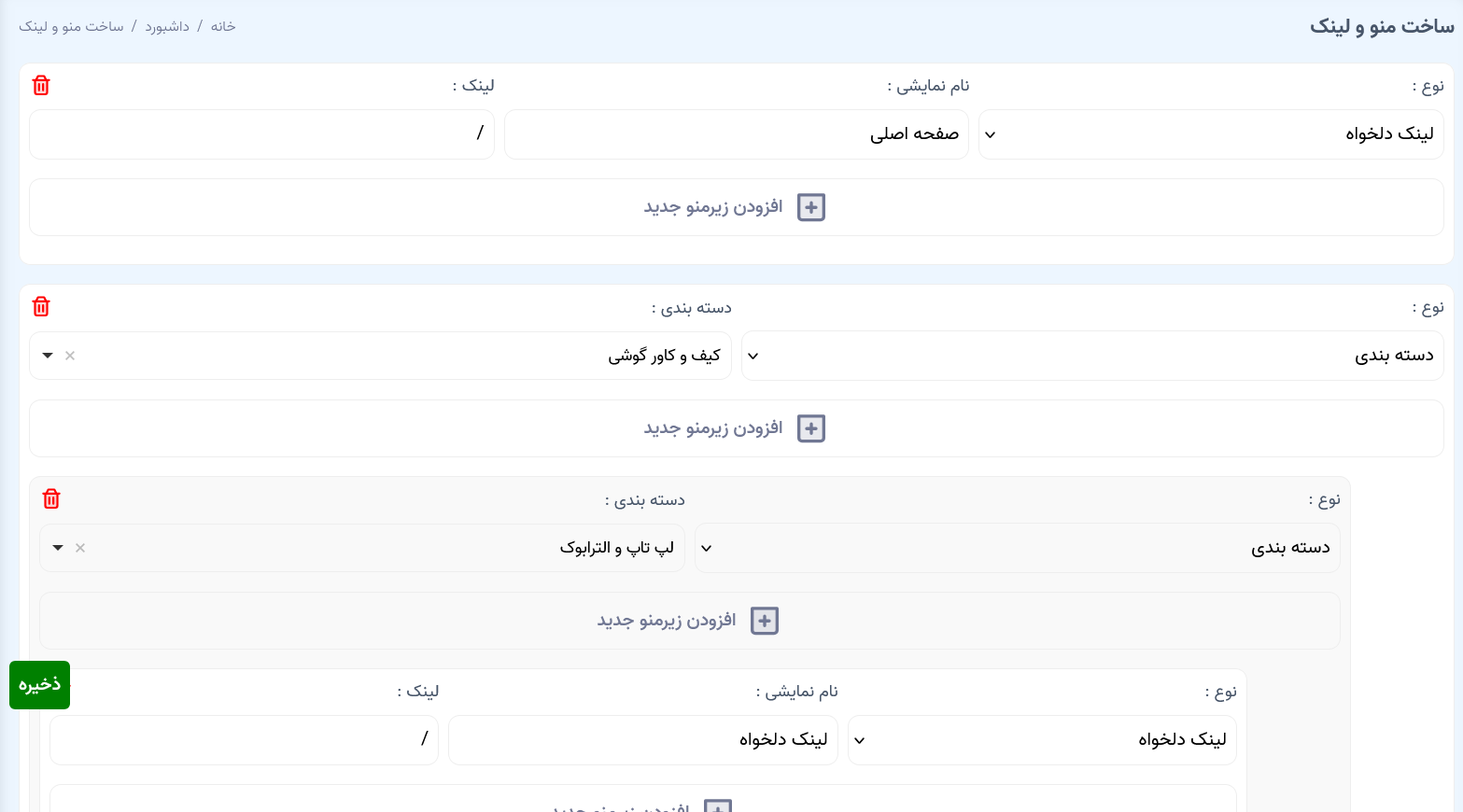Image resolution: width=1463 pixels, height=812 pixels.
Task: Expand the کیف و کاور گوشی category dropdown
Action: coord(49,356)
